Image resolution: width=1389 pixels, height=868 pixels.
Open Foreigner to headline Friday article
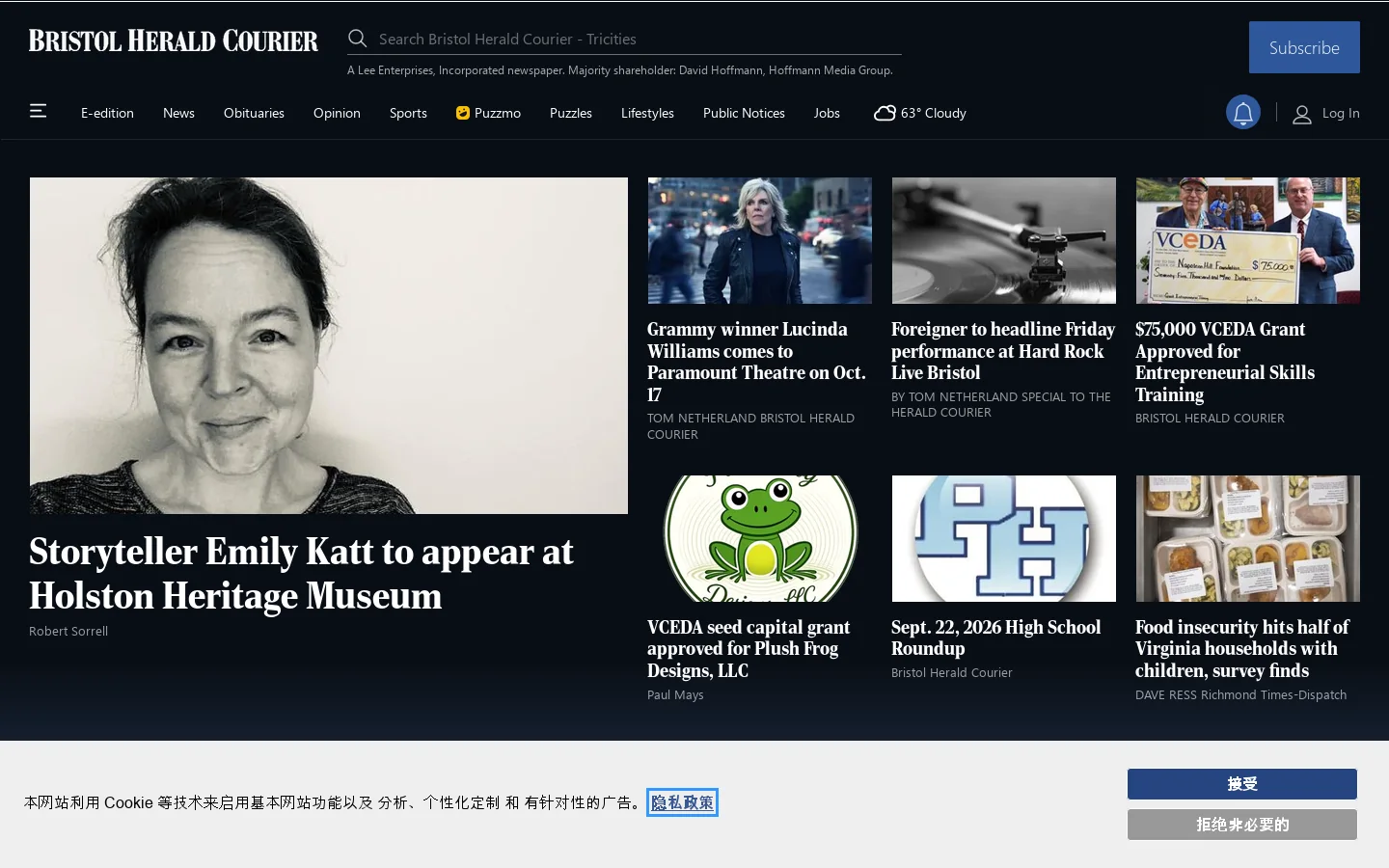pos(1003,351)
